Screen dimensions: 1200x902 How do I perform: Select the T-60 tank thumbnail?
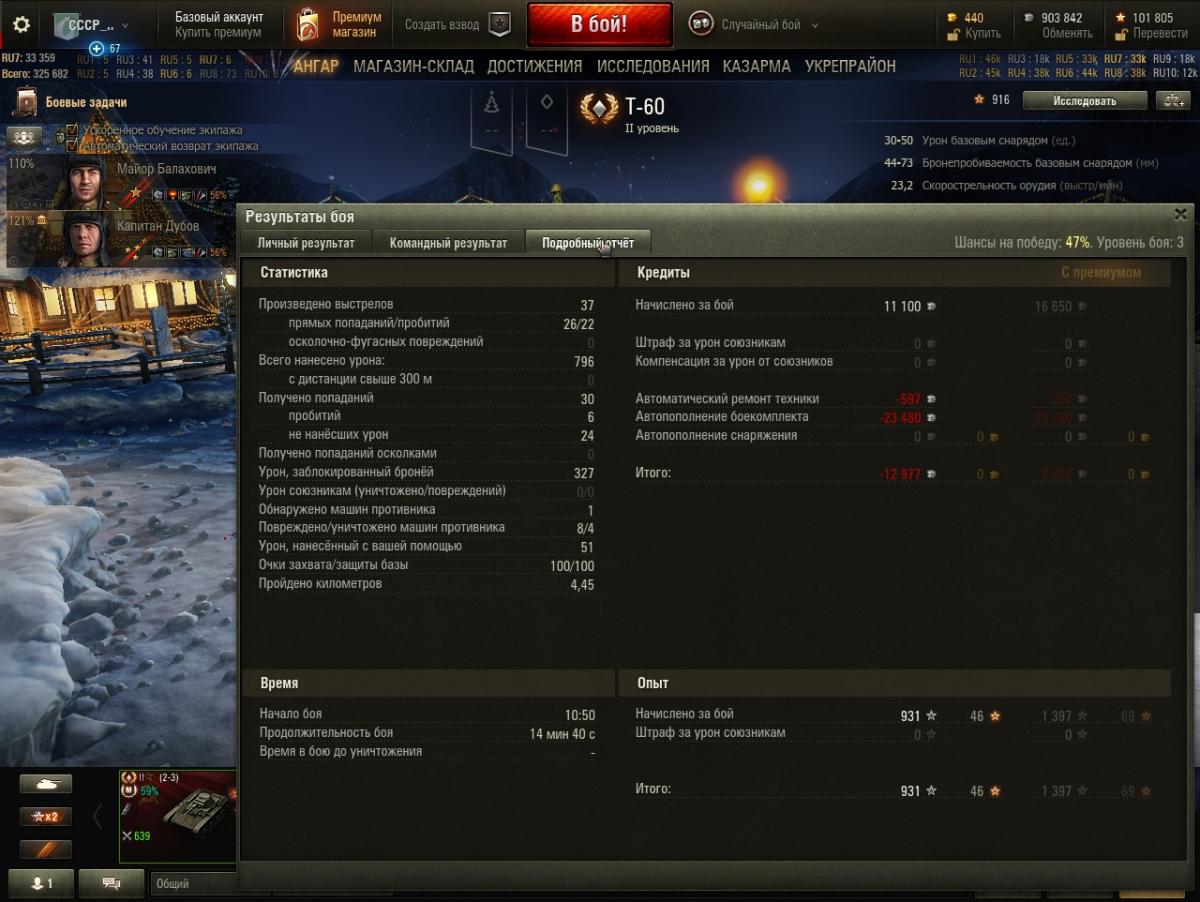click(177, 816)
